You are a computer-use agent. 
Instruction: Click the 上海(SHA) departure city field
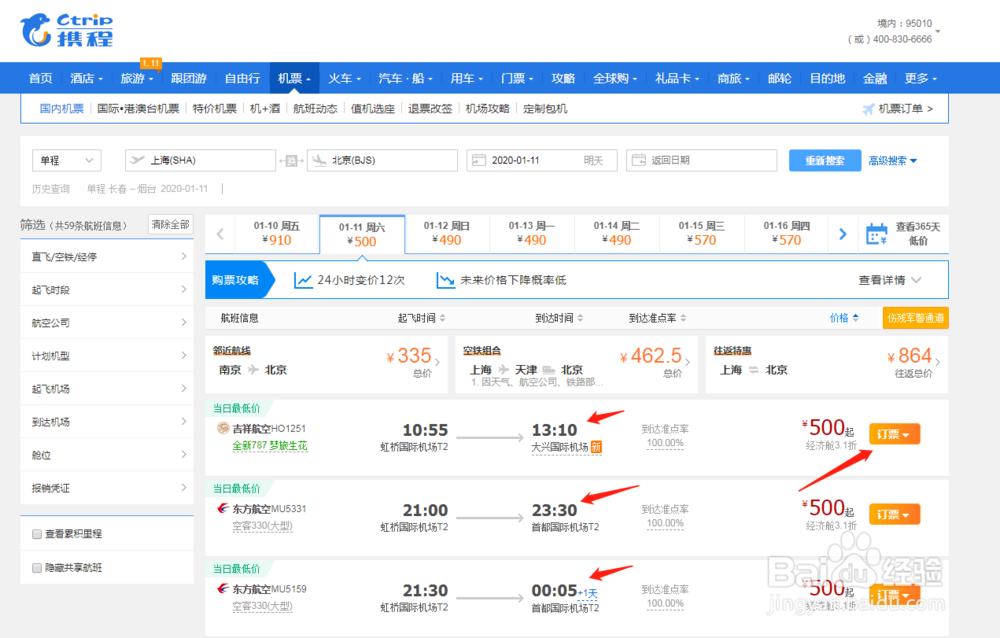point(200,160)
